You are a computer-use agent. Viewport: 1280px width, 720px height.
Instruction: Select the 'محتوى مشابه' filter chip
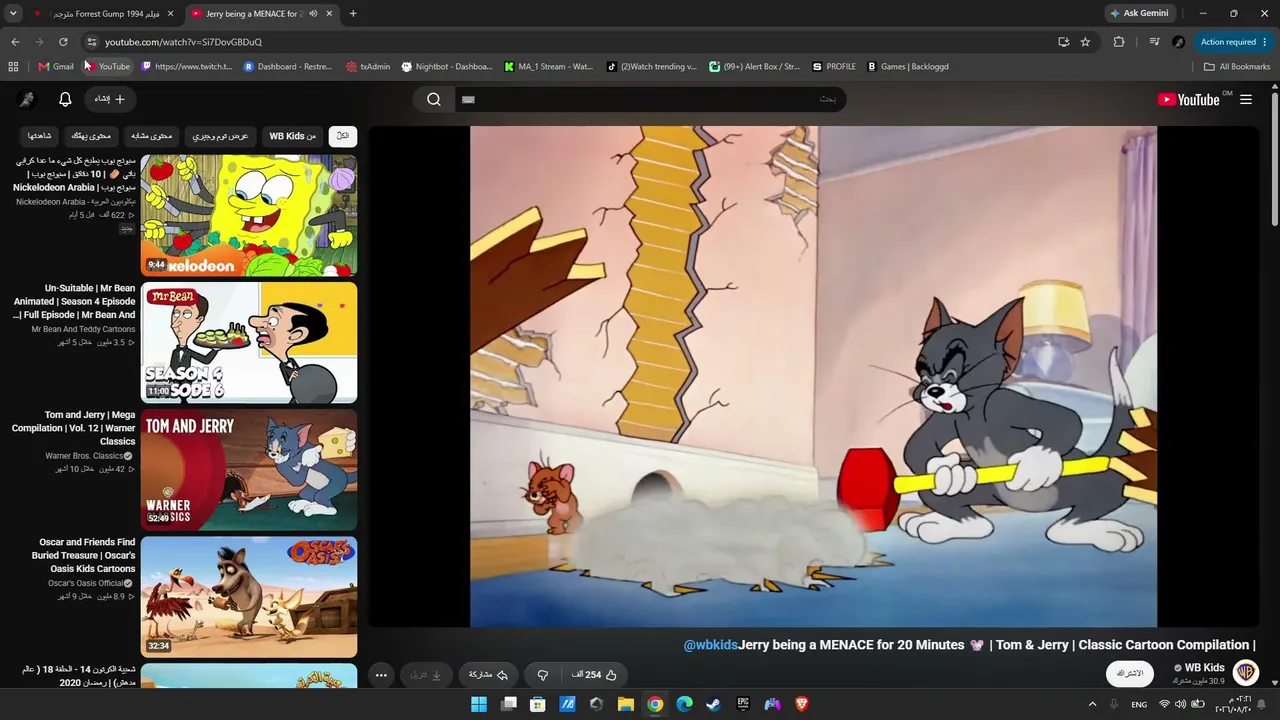(152, 136)
